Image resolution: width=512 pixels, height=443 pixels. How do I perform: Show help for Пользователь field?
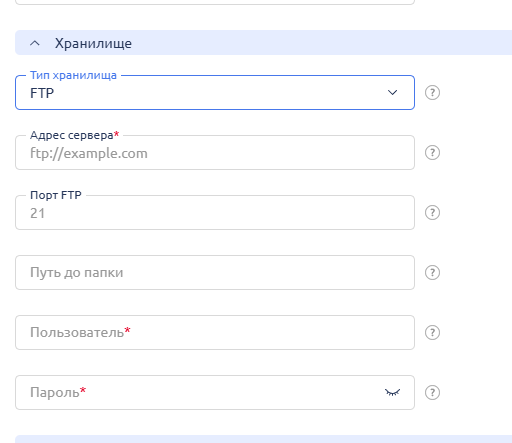(432, 332)
